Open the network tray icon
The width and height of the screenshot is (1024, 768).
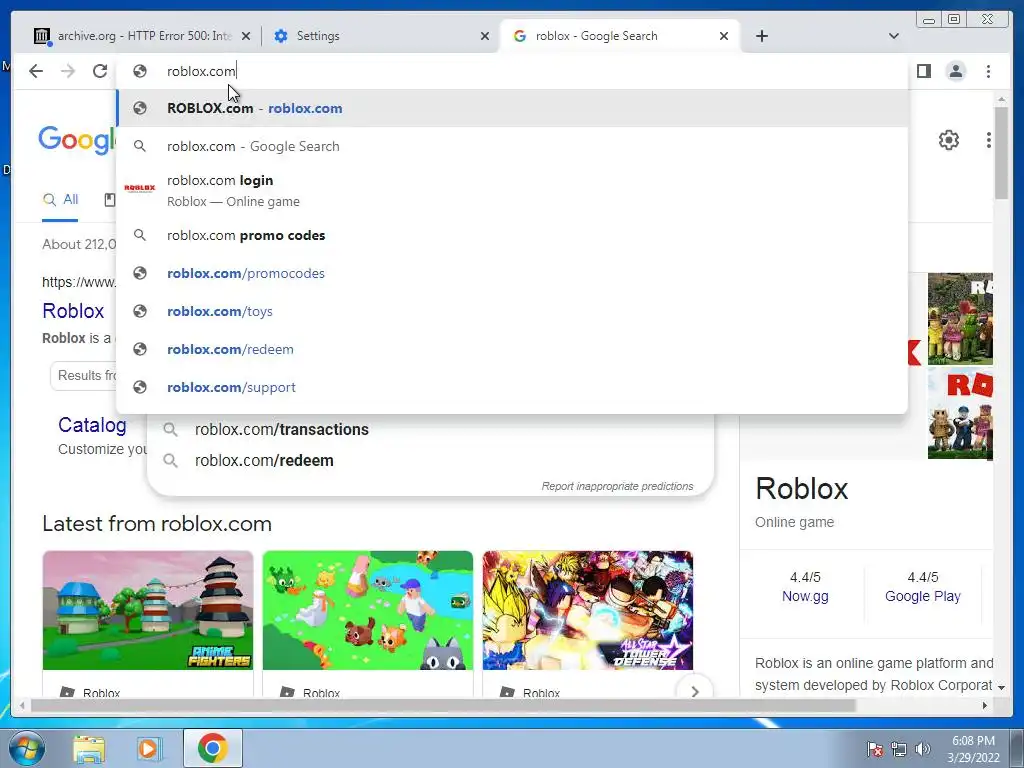coord(899,749)
